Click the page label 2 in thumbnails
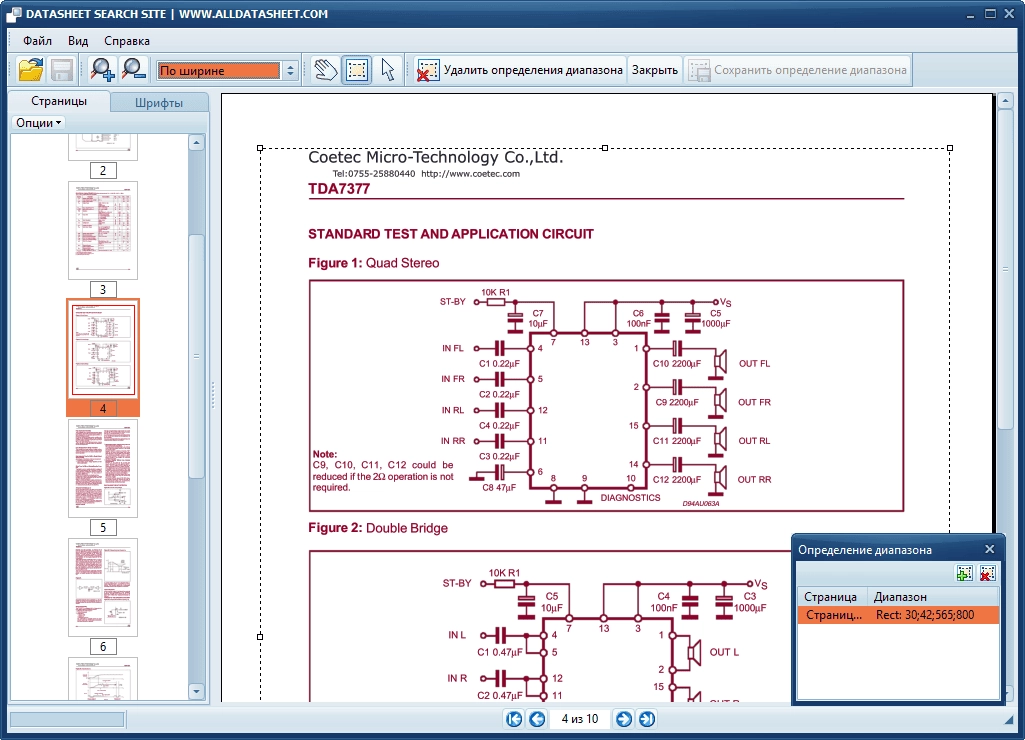The height and width of the screenshot is (740, 1025). point(103,171)
